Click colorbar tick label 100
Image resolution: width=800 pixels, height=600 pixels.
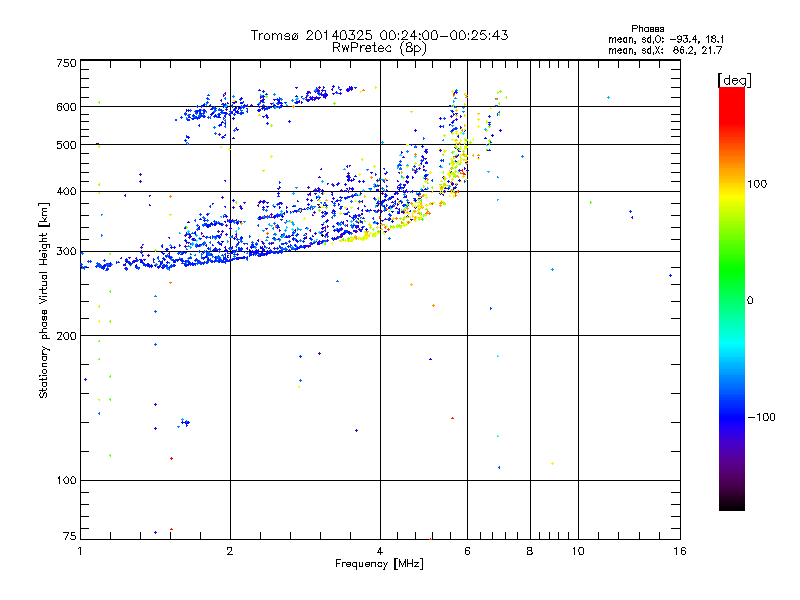click(757, 184)
